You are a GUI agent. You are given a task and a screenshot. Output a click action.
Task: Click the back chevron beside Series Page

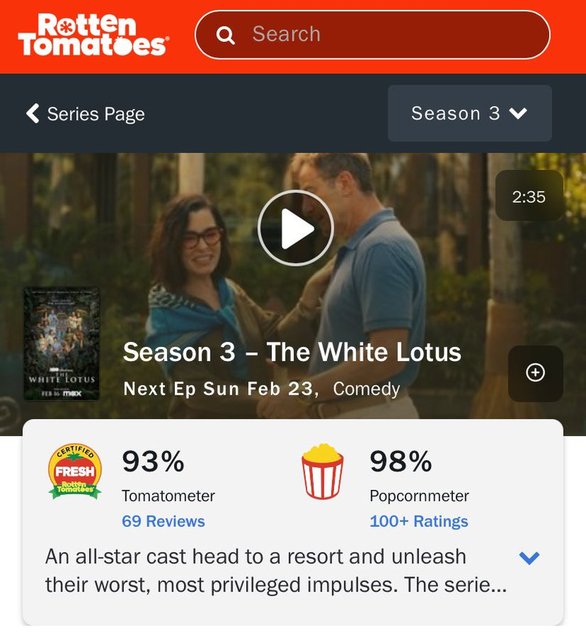coord(33,113)
